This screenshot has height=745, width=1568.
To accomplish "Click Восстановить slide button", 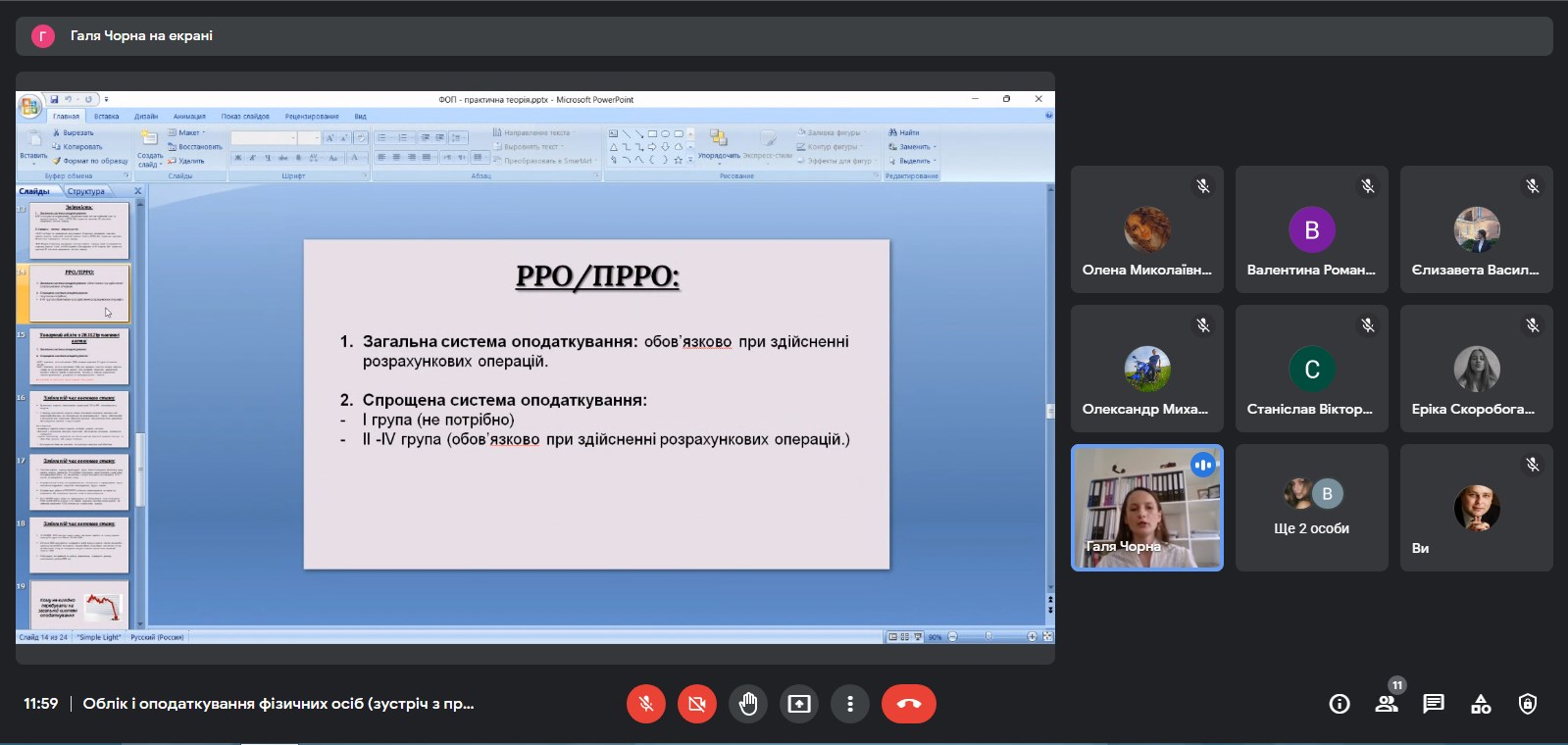I will tap(194, 146).
